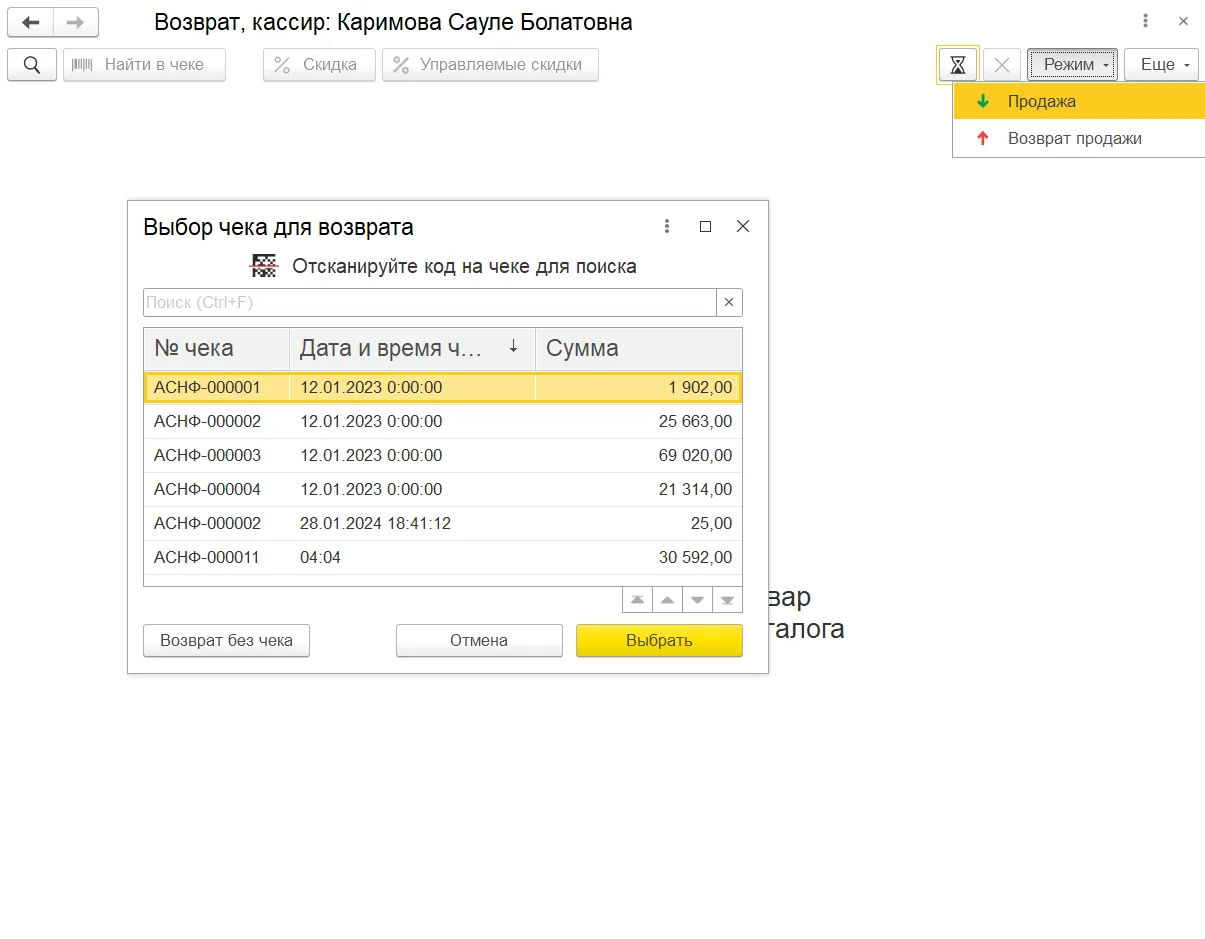Screen dimensions: 1205x939
Task: Select 'Продажа' mode menu item
Action: click(x=1079, y=102)
